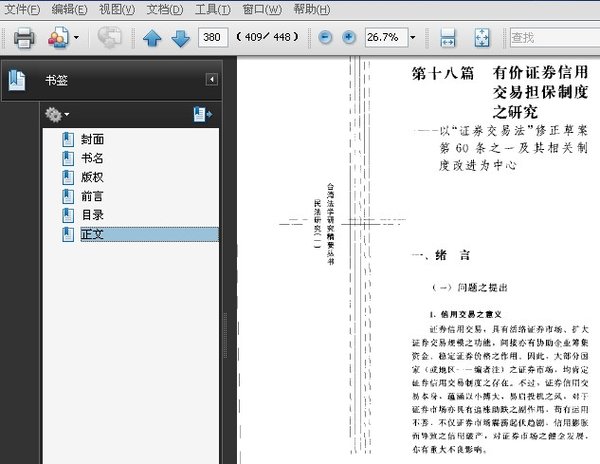Select the 前言 bookmark

pyautogui.click(x=93, y=196)
